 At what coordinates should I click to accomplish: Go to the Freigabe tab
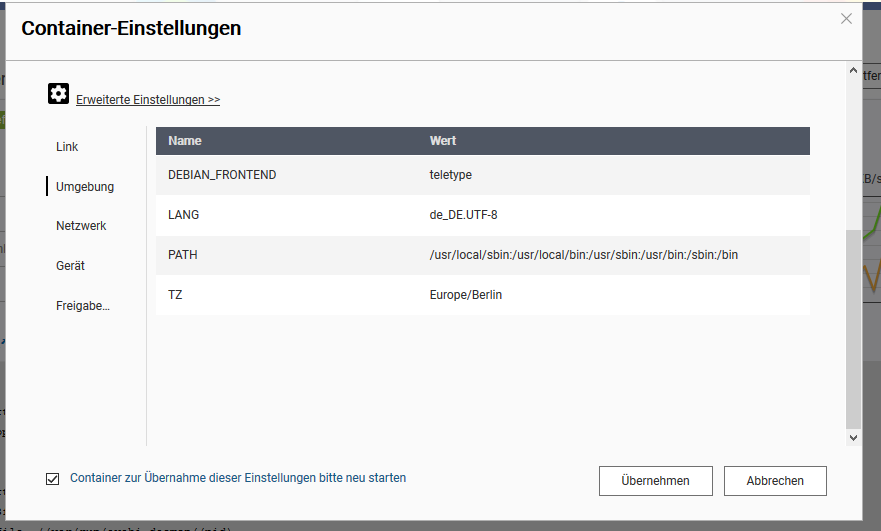(83, 306)
